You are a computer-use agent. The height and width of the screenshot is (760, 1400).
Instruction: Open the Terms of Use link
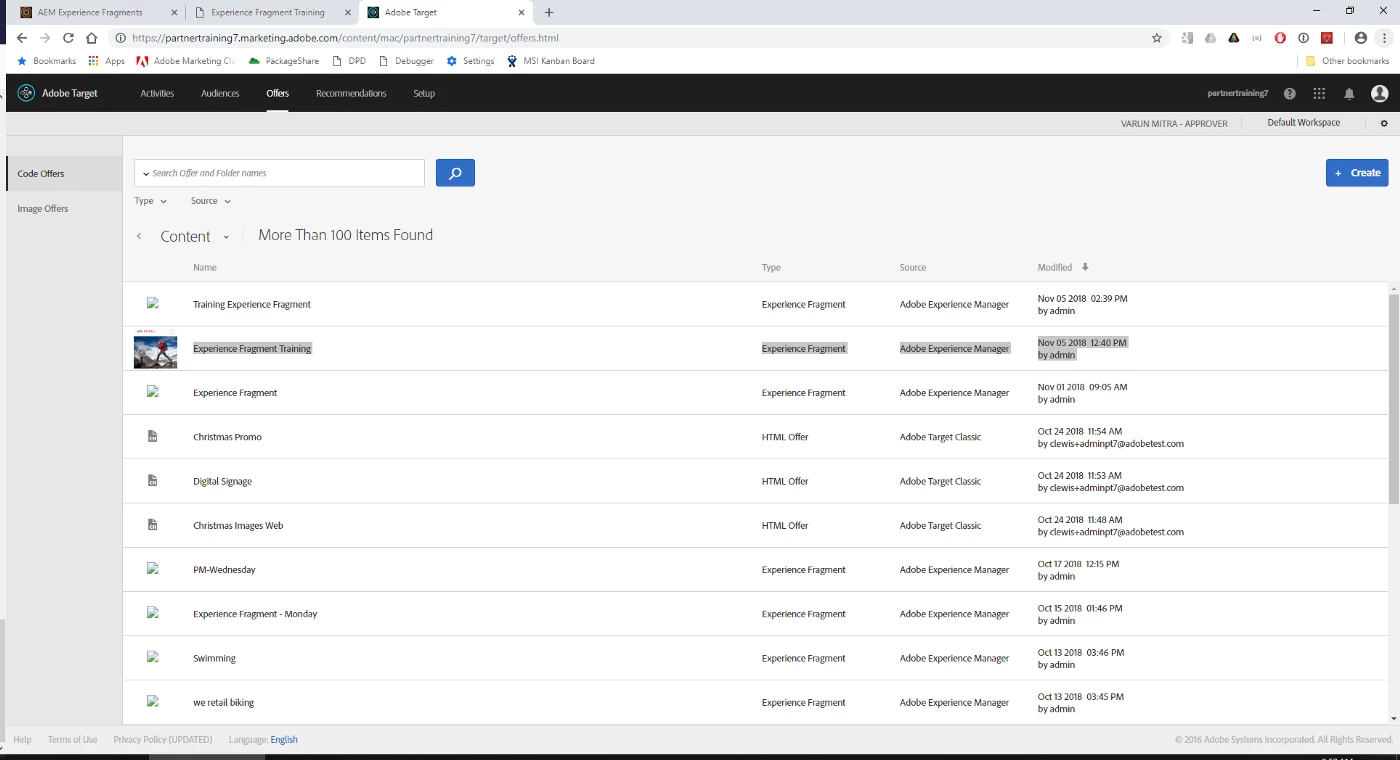tap(72, 740)
